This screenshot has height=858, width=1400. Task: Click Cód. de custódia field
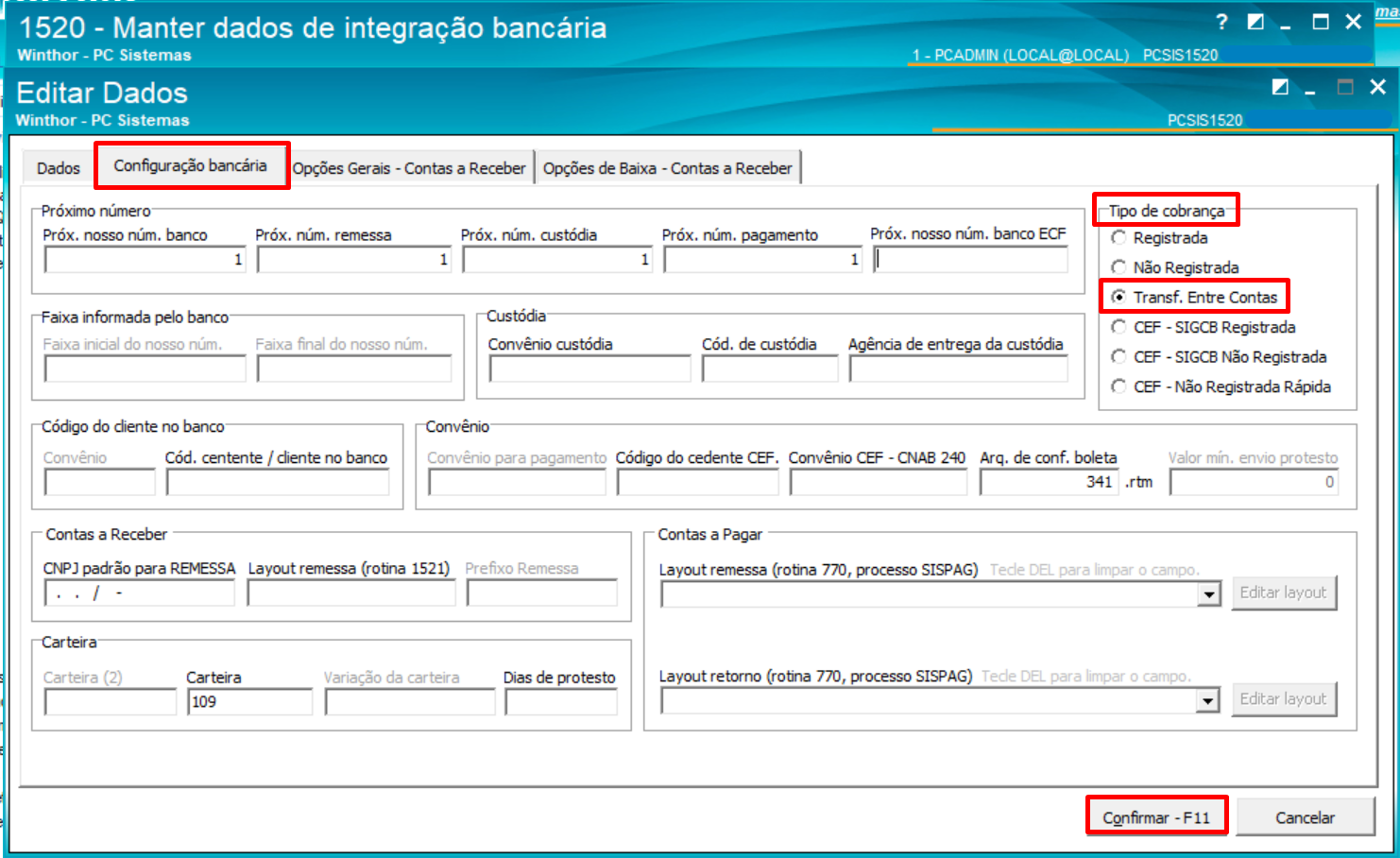[x=770, y=369]
